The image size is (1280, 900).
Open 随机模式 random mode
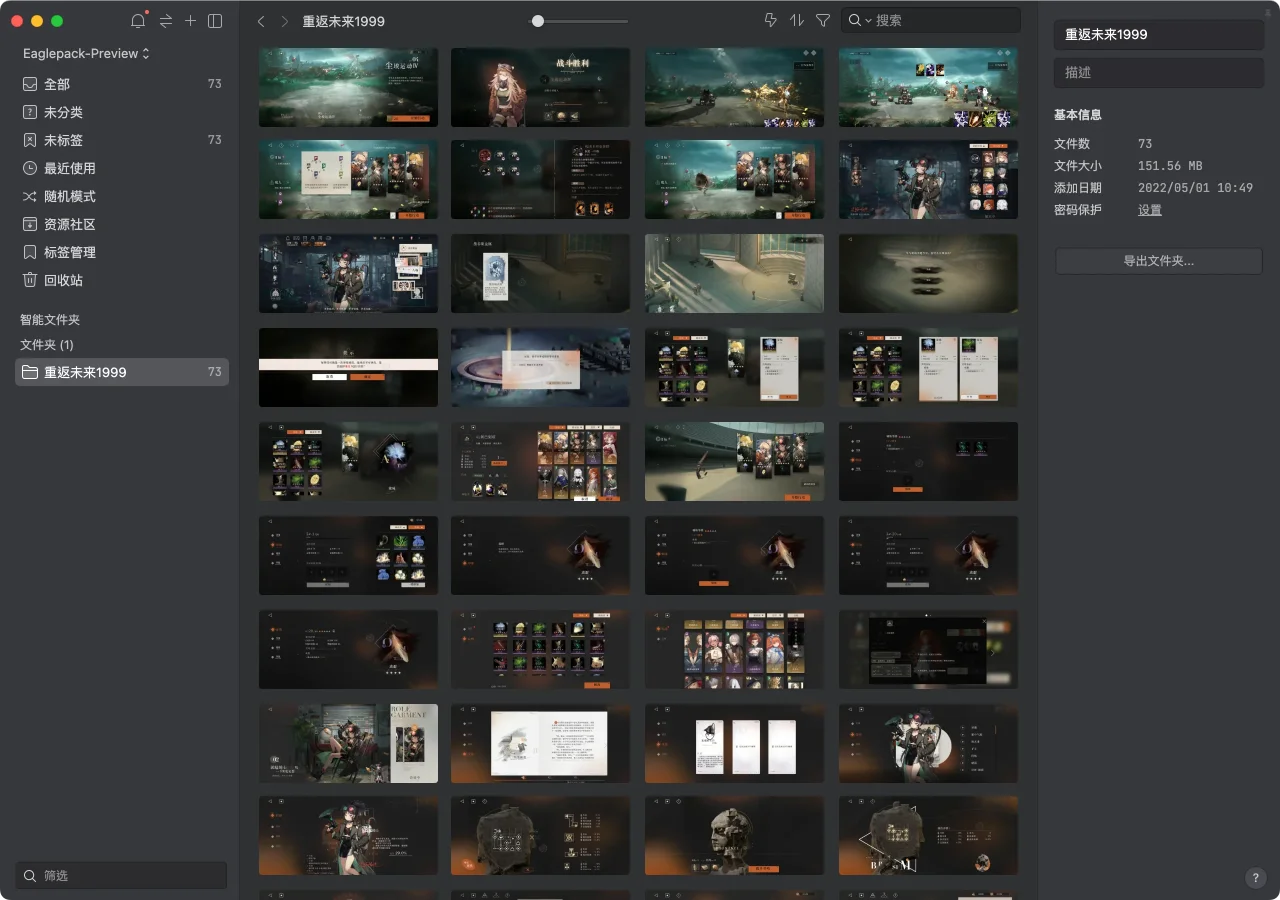click(70, 196)
